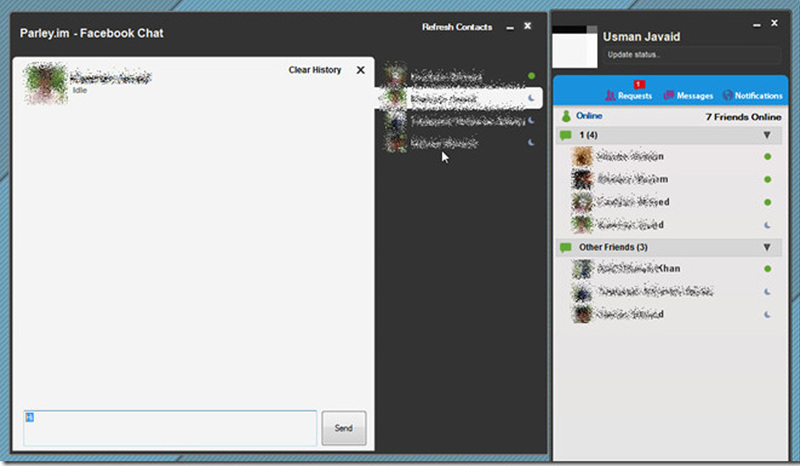Viewport: 800px width, 466px height.
Task: Focus the chat message input box
Action: pos(170,428)
